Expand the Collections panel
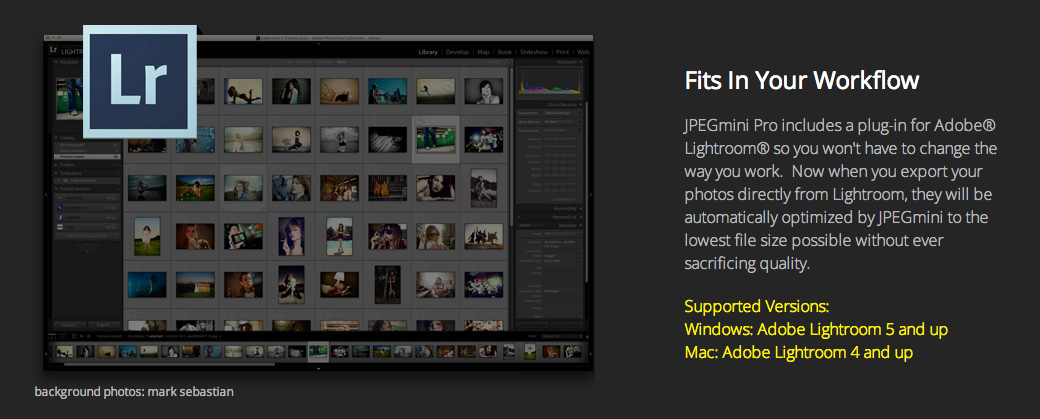This screenshot has height=419, width=1040. 56,173
